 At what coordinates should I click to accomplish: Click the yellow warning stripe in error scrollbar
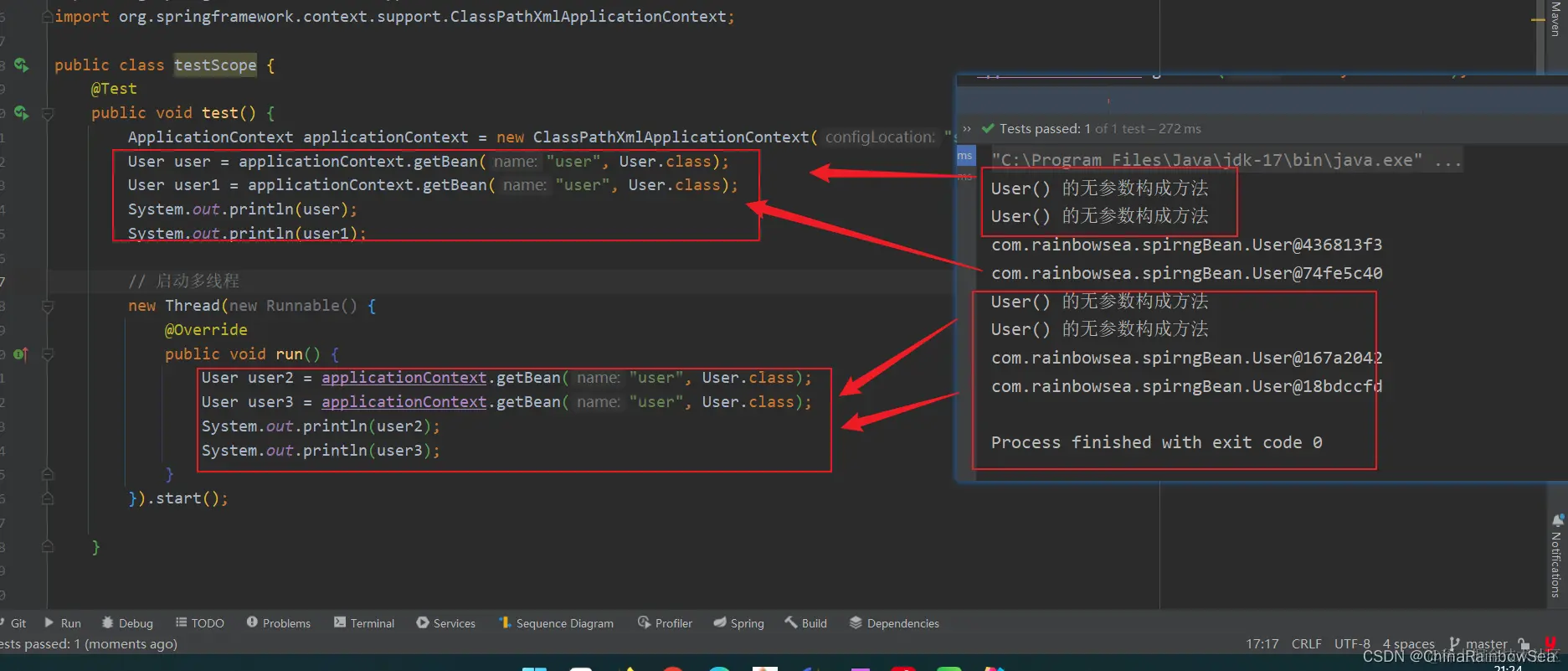[1538, 19]
